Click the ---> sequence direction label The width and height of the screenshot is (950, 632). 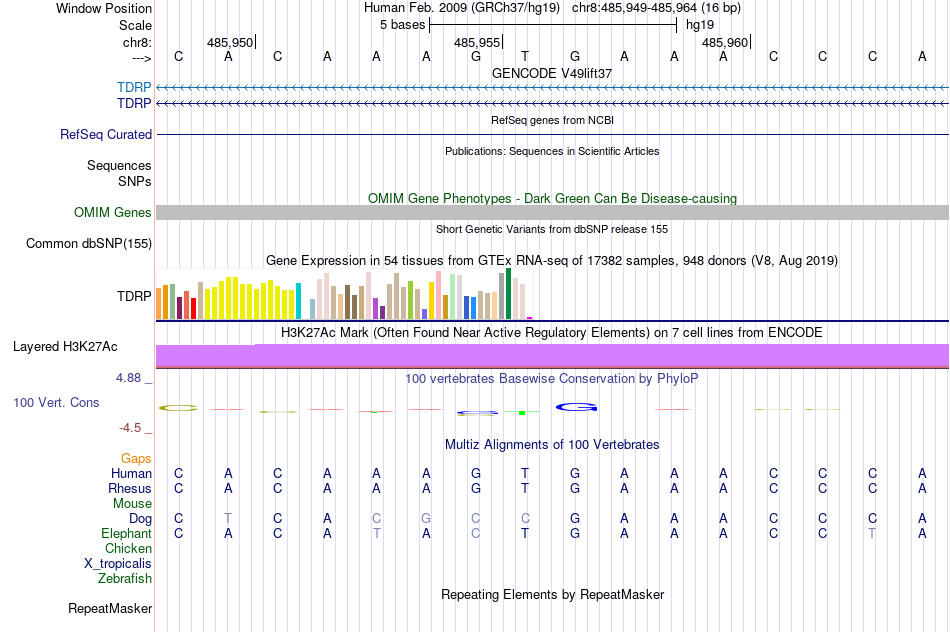coord(141,58)
